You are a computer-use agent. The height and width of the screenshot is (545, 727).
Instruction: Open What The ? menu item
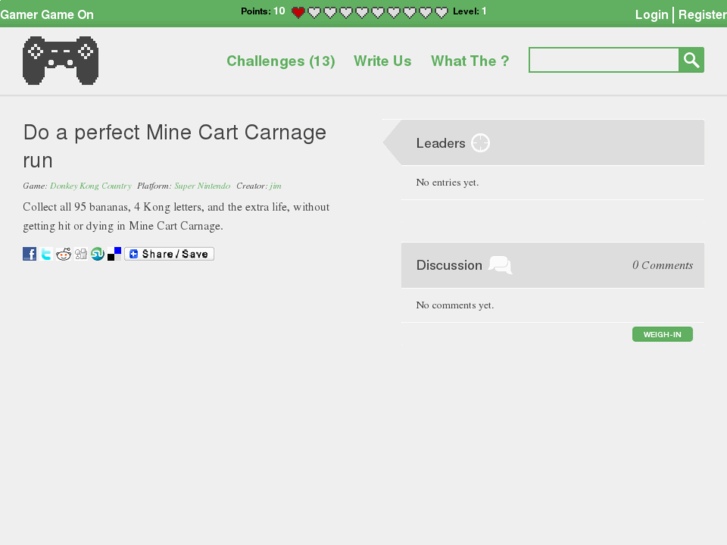tap(470, 61)
